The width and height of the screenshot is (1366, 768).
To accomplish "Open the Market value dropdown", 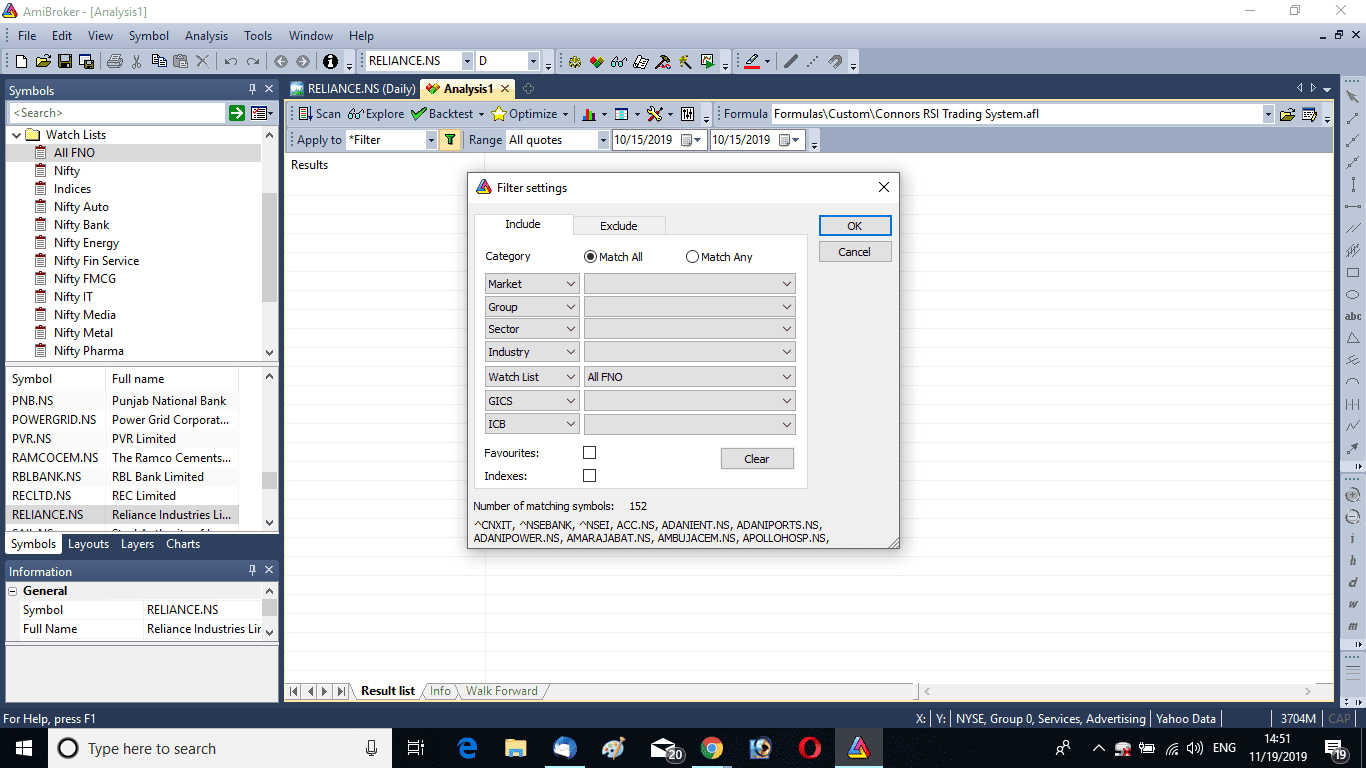I will pos(690,284).
